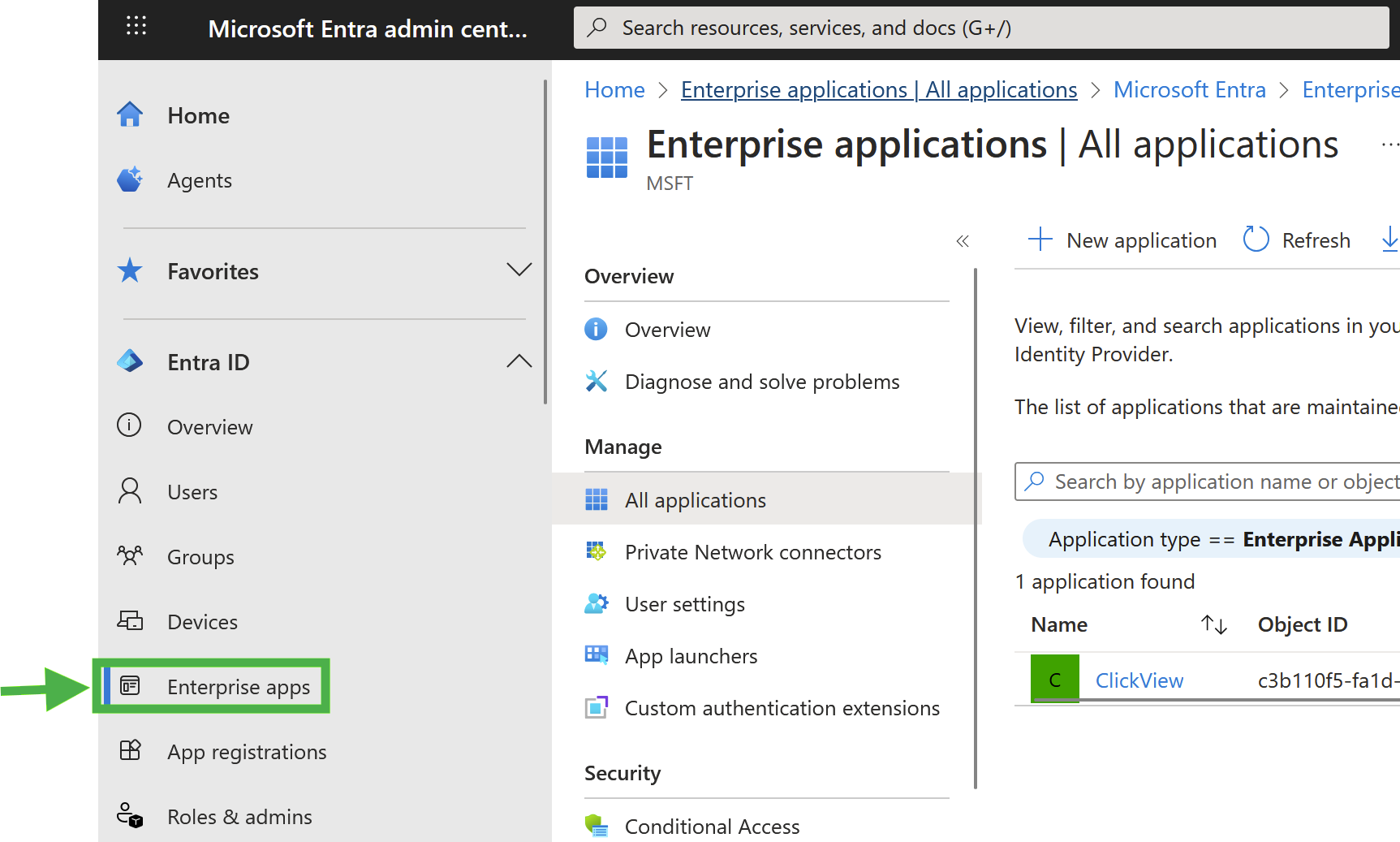
Task: Collapse the Entra ID section chevron
Action: (x=519, y=361)
